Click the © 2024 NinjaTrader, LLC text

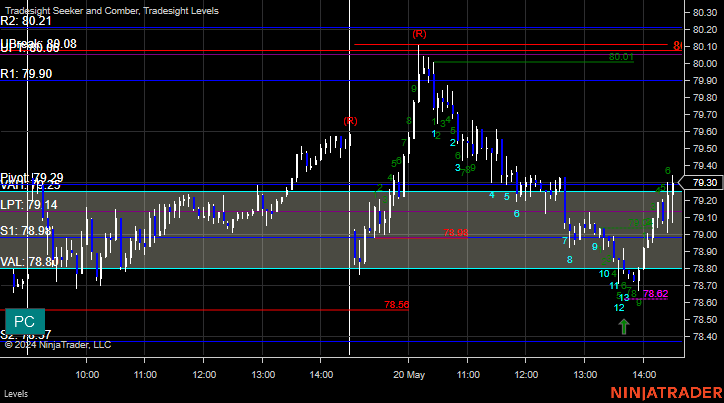click(x=58, y=345)
